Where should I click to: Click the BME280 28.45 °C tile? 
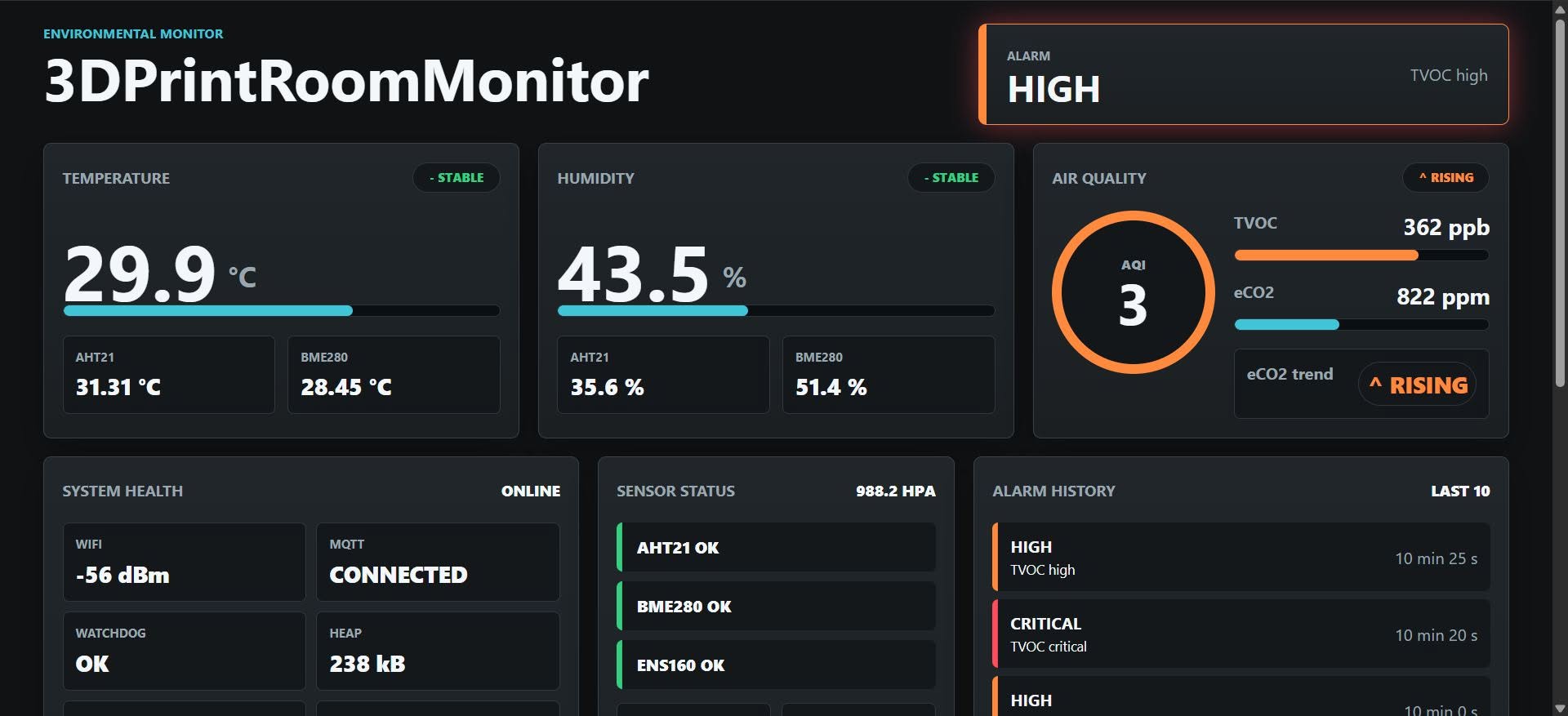pos(394,375)
